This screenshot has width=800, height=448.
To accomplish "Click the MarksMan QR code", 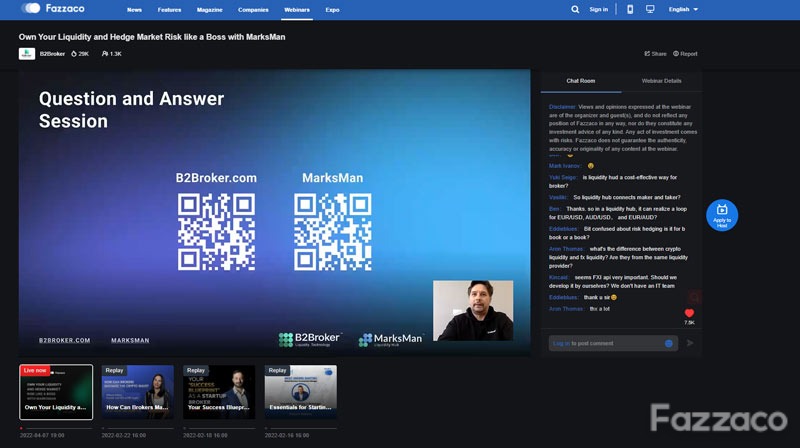I will [x=333, y=232].
